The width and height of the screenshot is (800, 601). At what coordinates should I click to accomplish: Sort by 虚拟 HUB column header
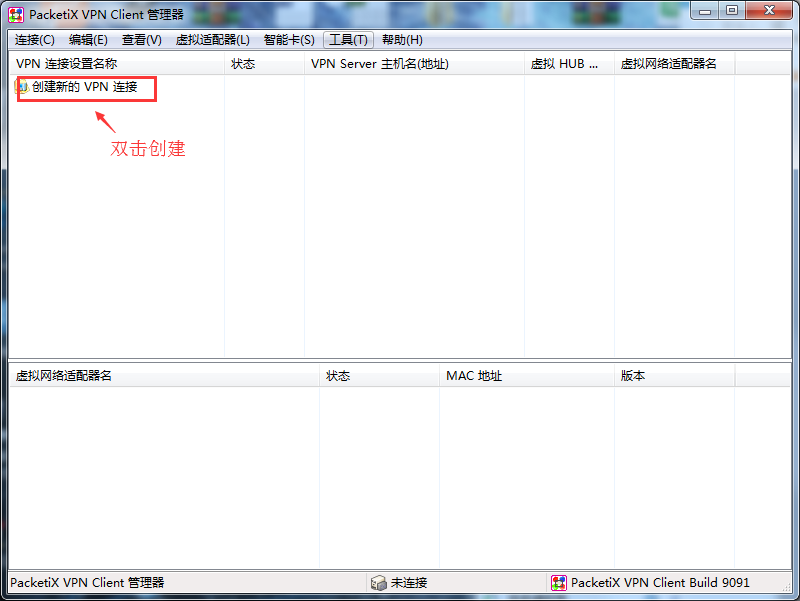pos(569,64)
